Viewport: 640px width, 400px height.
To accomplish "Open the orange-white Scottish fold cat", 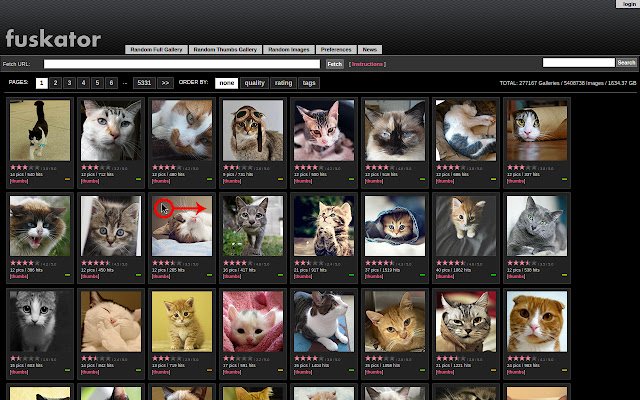I will coord(537,321).
